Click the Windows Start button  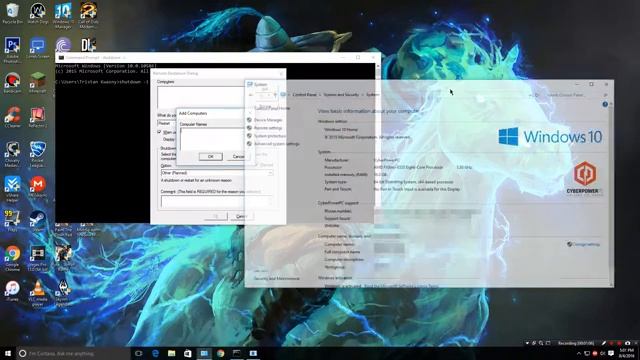(x=8, y=353)
